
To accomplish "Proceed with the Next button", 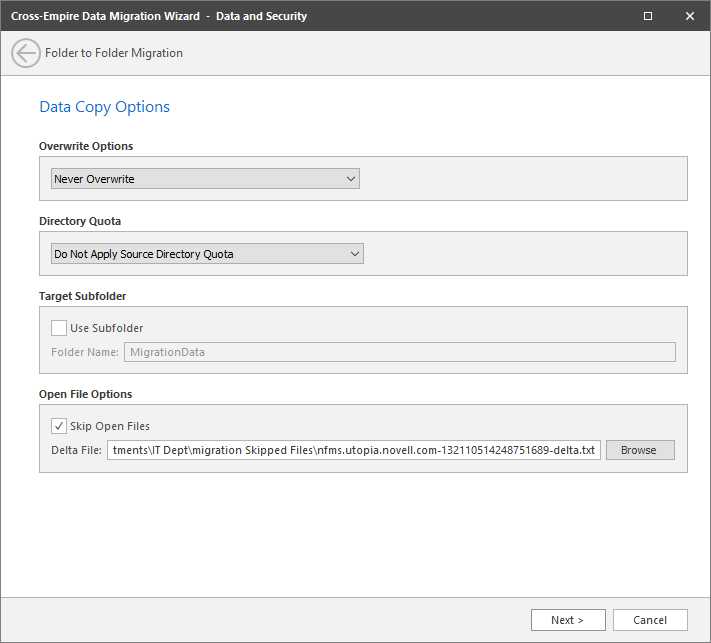I will (x=567, y=620).
